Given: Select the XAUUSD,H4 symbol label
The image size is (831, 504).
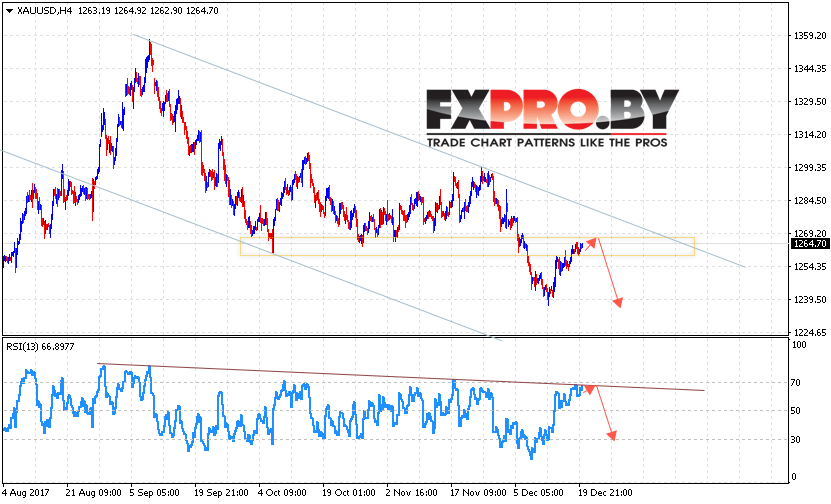Looking at the screenshot, I should 45,11.
